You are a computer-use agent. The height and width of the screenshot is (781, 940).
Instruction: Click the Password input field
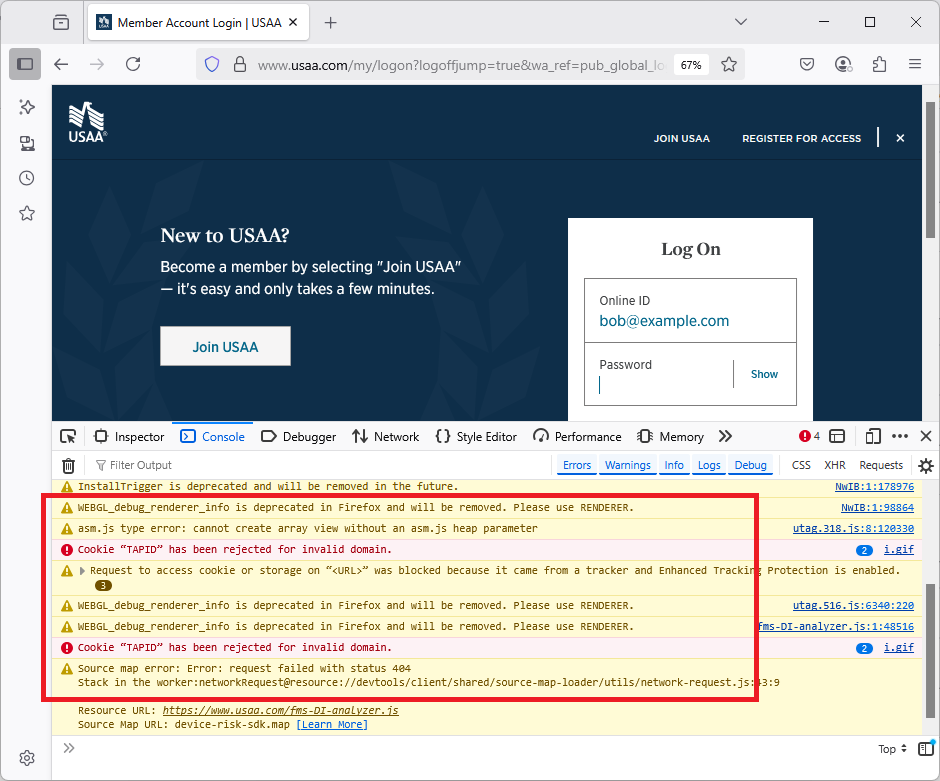658,375
